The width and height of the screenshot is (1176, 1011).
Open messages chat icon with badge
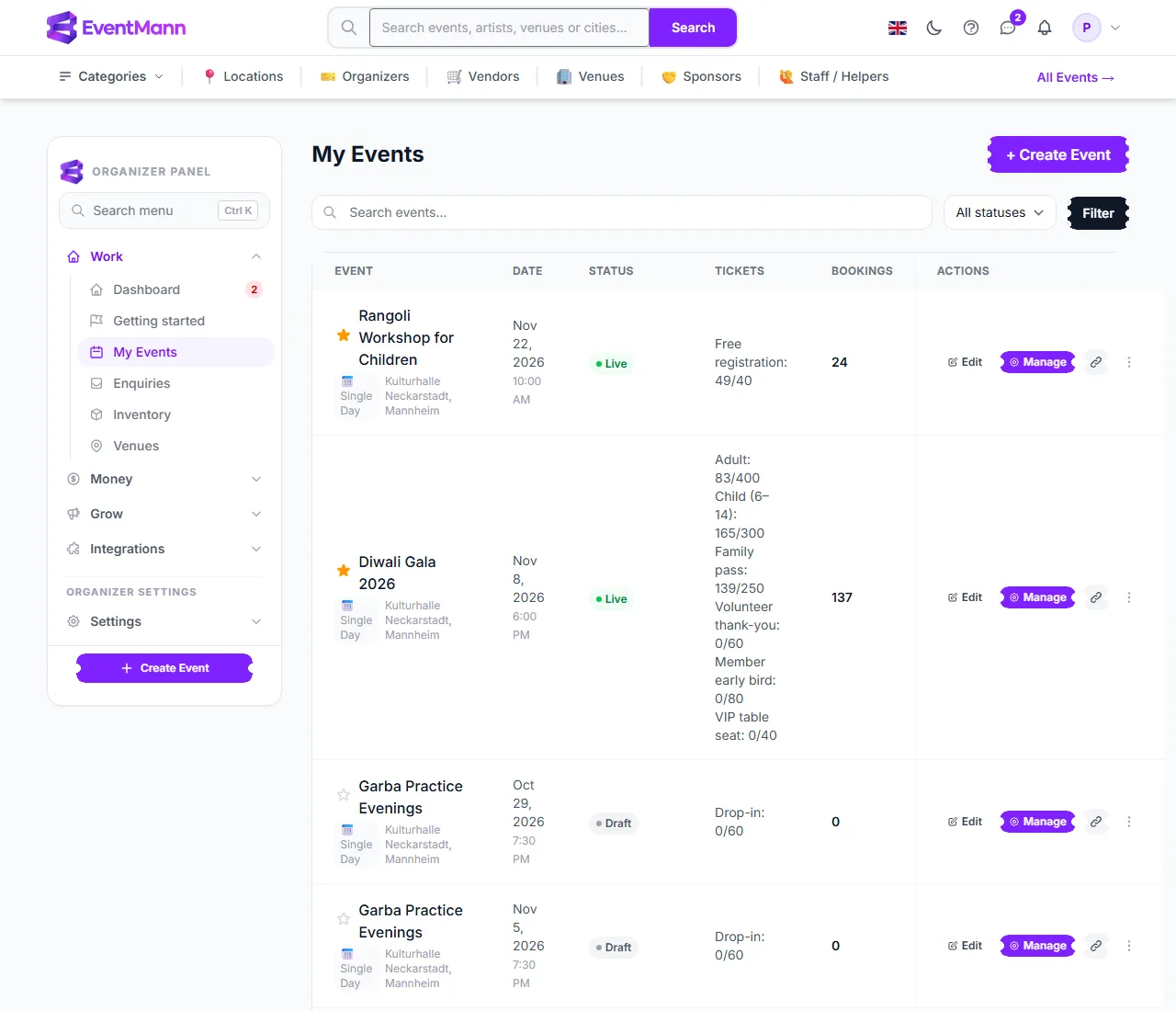pyautogui.click(x=1008, y=28)
